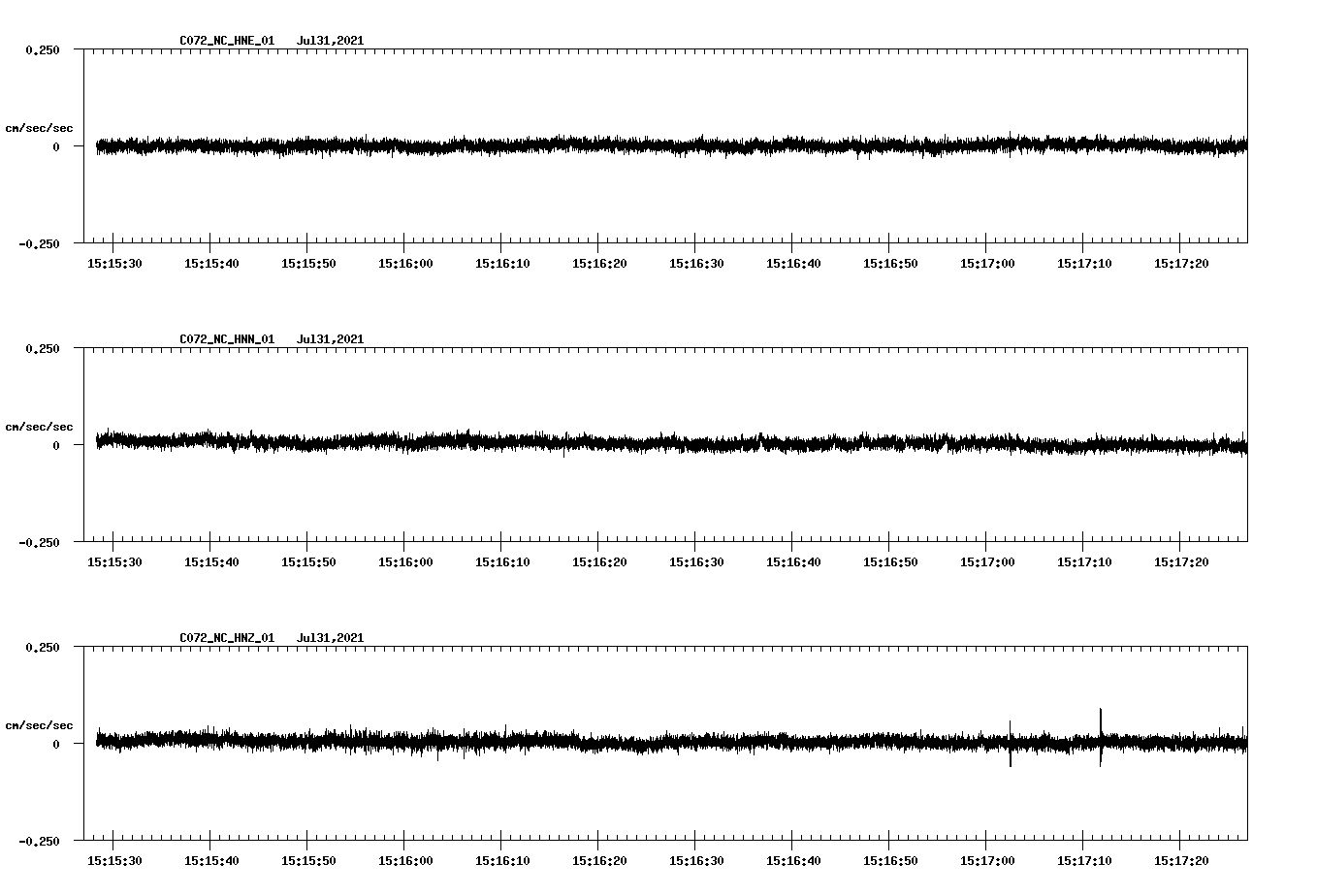
Task: Click the zero axis label on the HNZ plot
Action: pyautogui.click(x=56, y=745)
